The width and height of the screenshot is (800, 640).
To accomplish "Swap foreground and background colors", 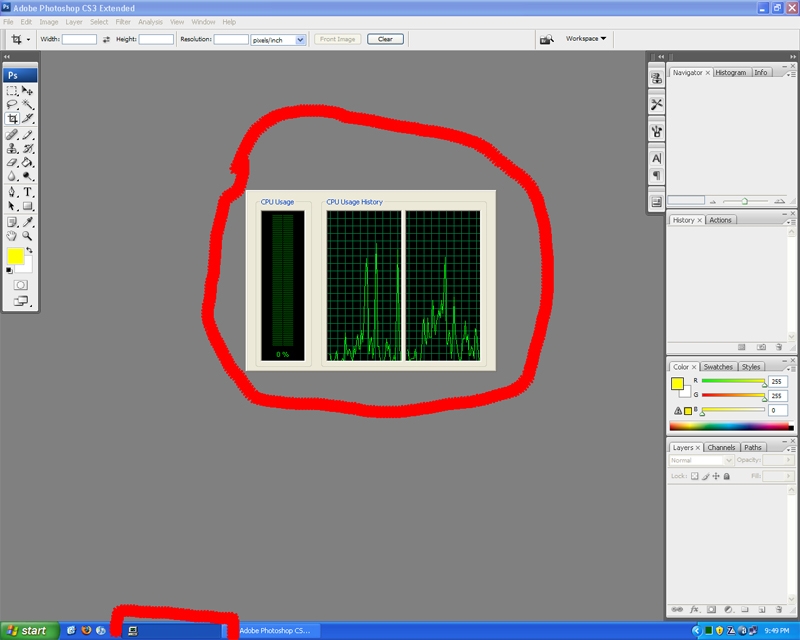I will click(x=30, y=250).
